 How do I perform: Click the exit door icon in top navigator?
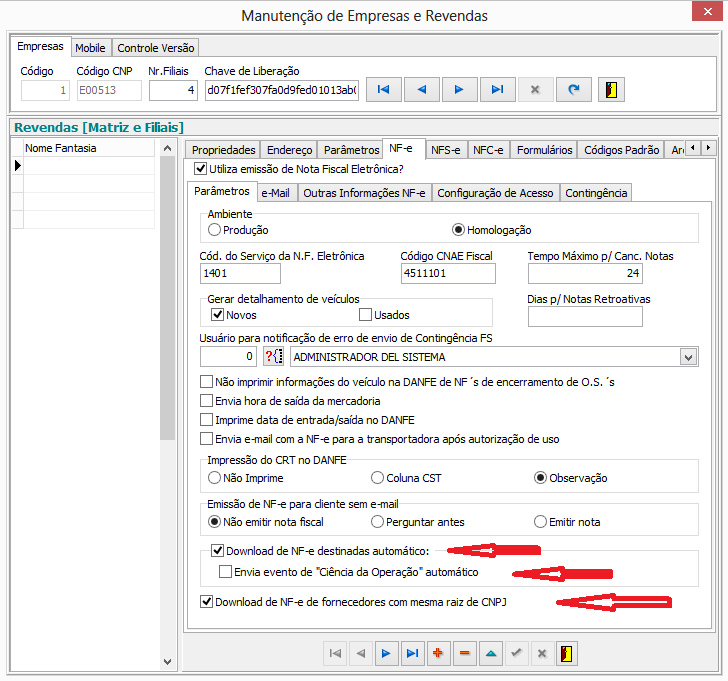[611, 90]
